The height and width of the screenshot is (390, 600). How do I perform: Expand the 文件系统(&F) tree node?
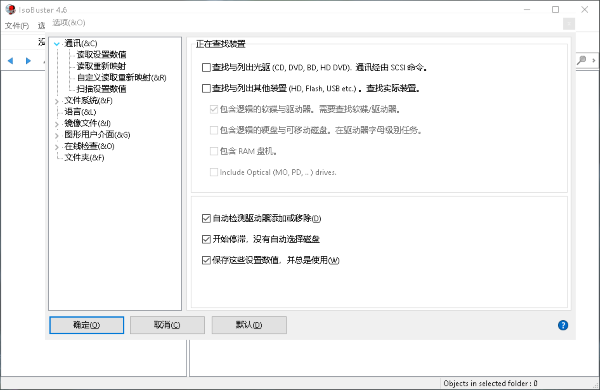[57, 101]
